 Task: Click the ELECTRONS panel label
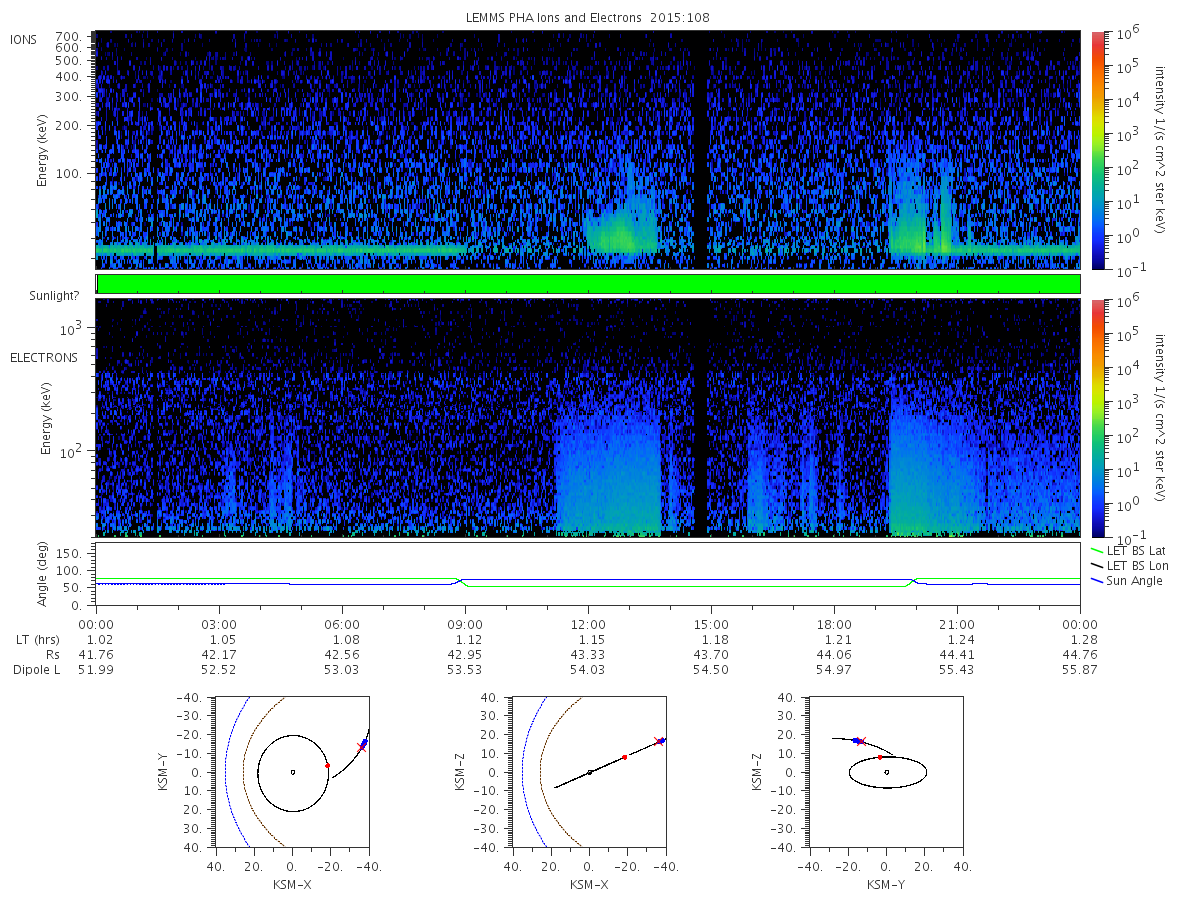[x=42, y=357]
